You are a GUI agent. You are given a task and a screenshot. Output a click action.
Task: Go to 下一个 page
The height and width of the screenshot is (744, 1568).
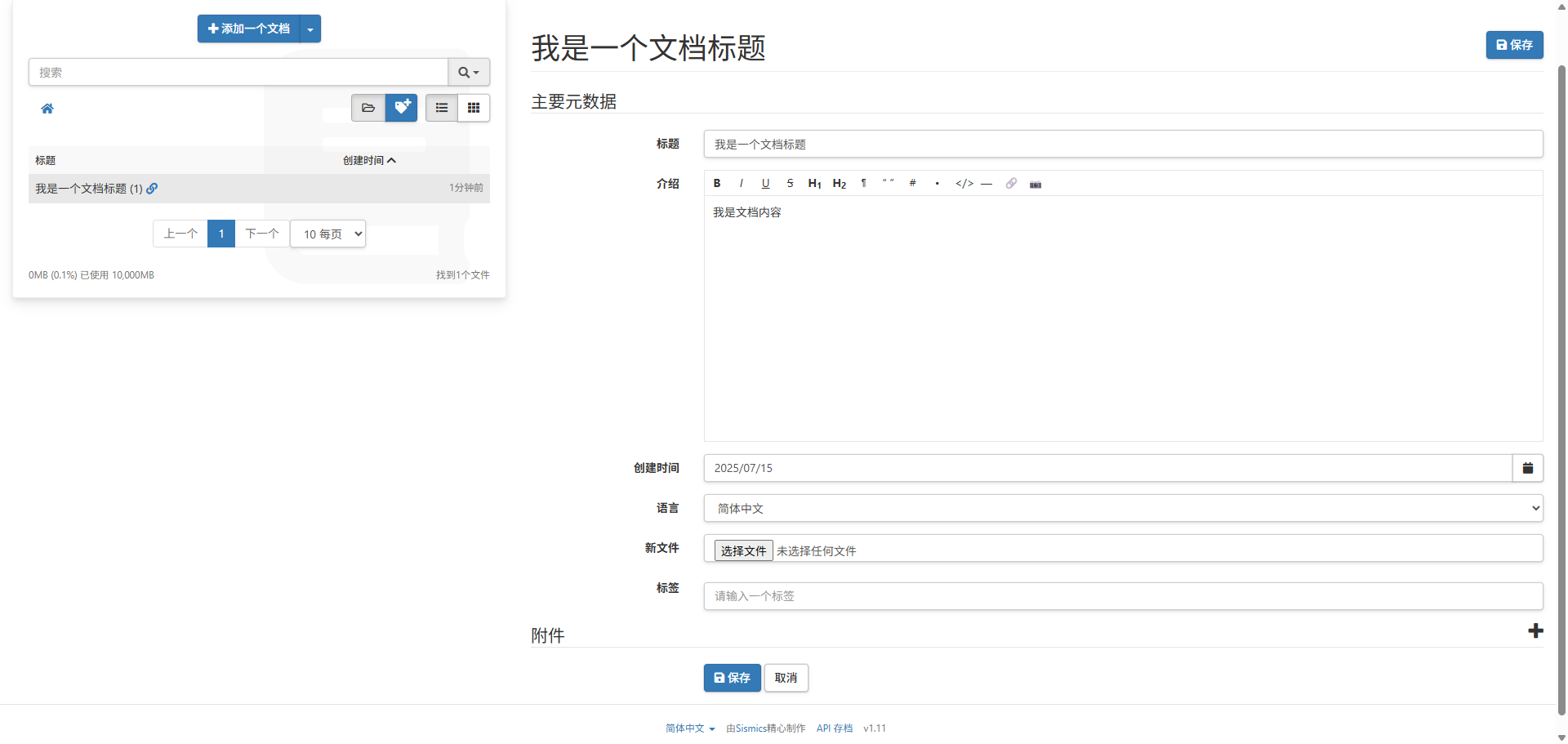[262, 234]
